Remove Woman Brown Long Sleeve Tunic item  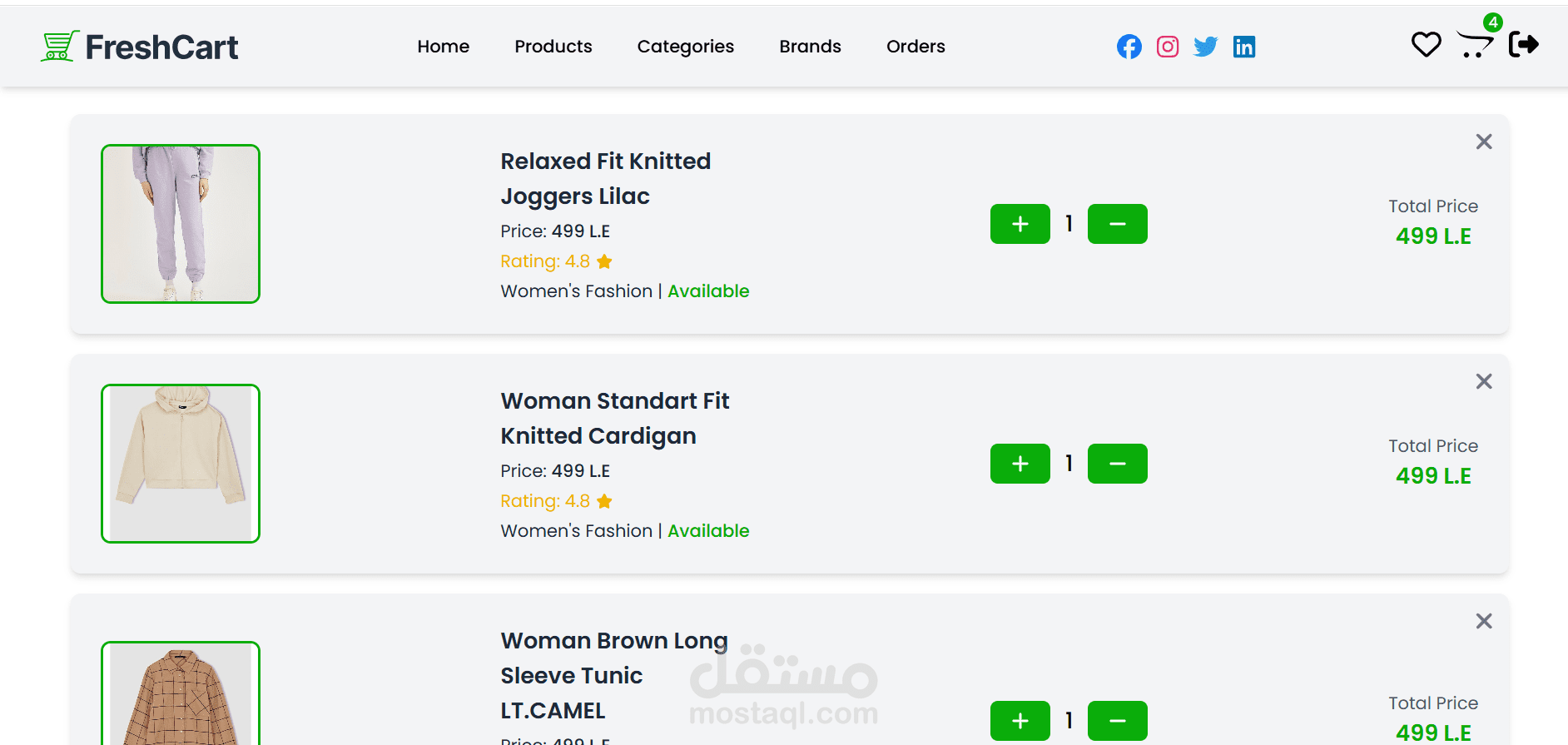(1483, 621)
